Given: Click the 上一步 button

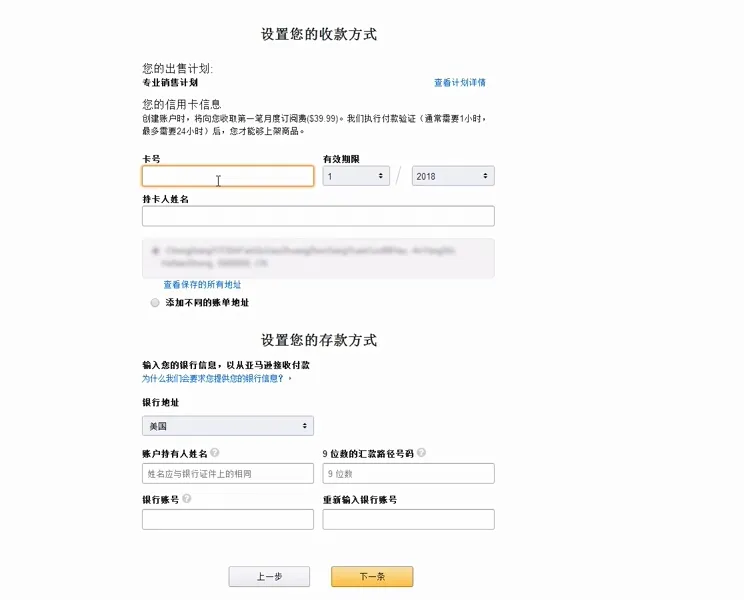Looking at the screenshot, I should (x=269, y=576).
